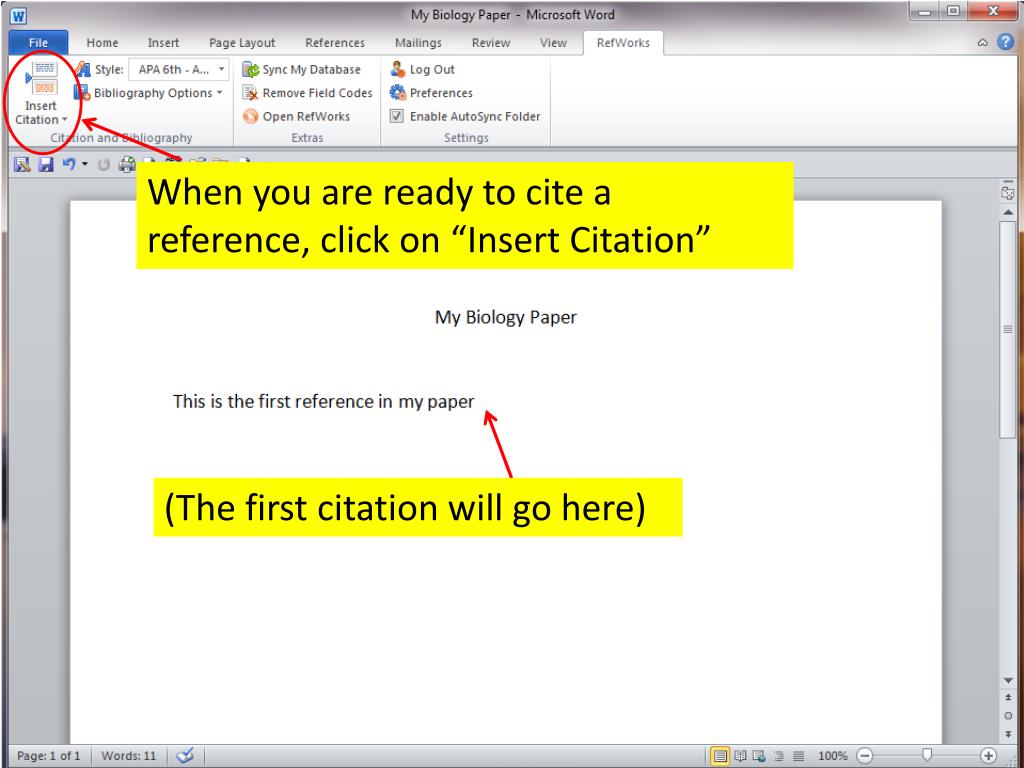Switch to the References ribbon tab
The image size is (1024, 768).
335,43
